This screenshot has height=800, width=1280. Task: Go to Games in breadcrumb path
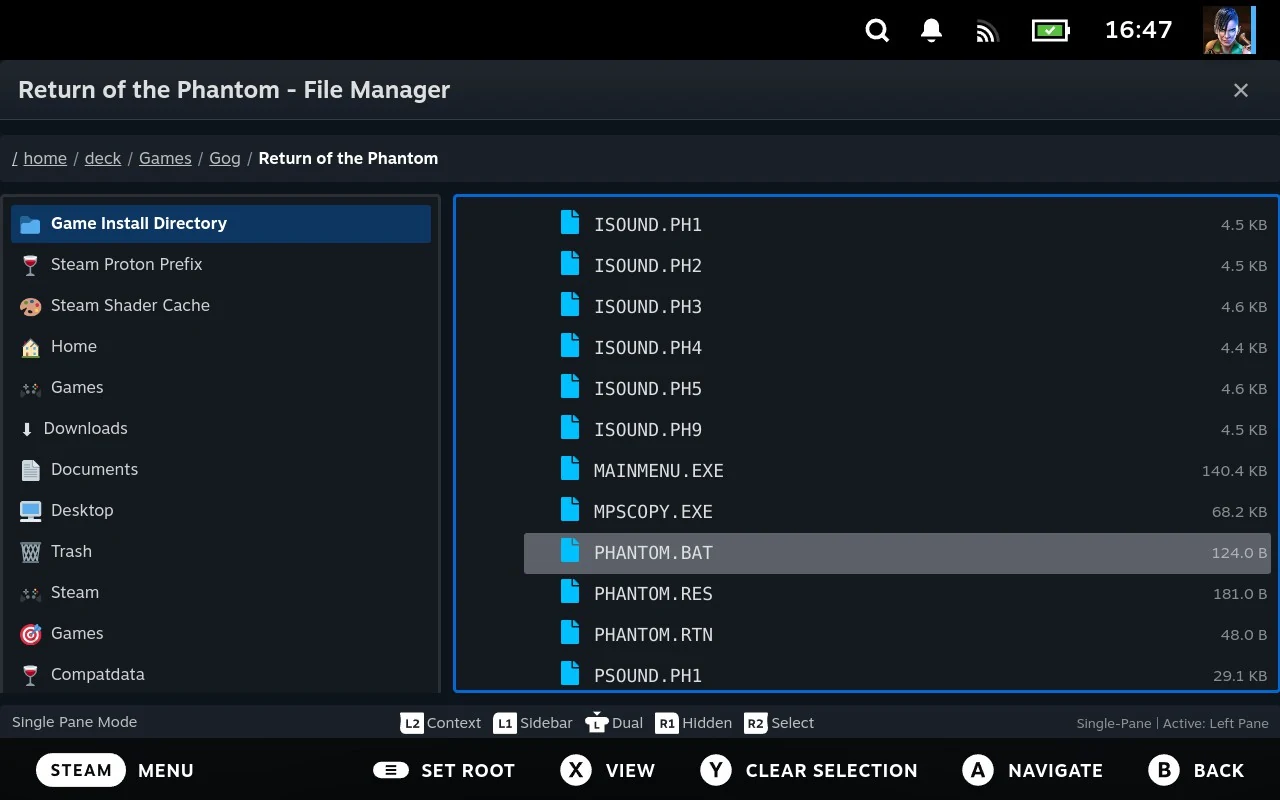point(165,158)
